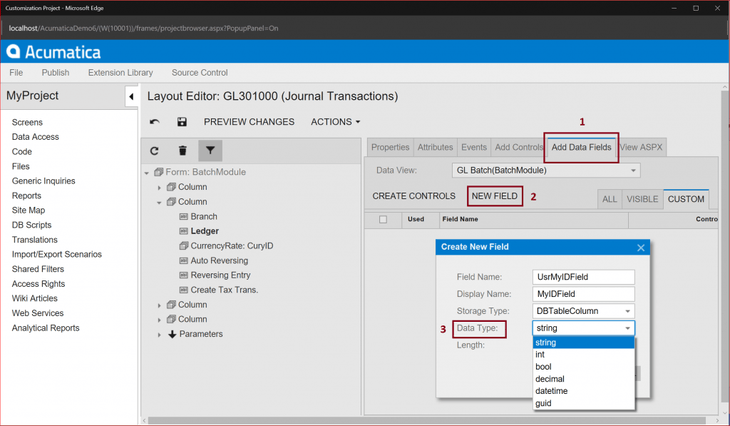This screenshot has height=426, width=730.
Task: Click the save floppy disk icon
Action: click(x=182, y=122)
